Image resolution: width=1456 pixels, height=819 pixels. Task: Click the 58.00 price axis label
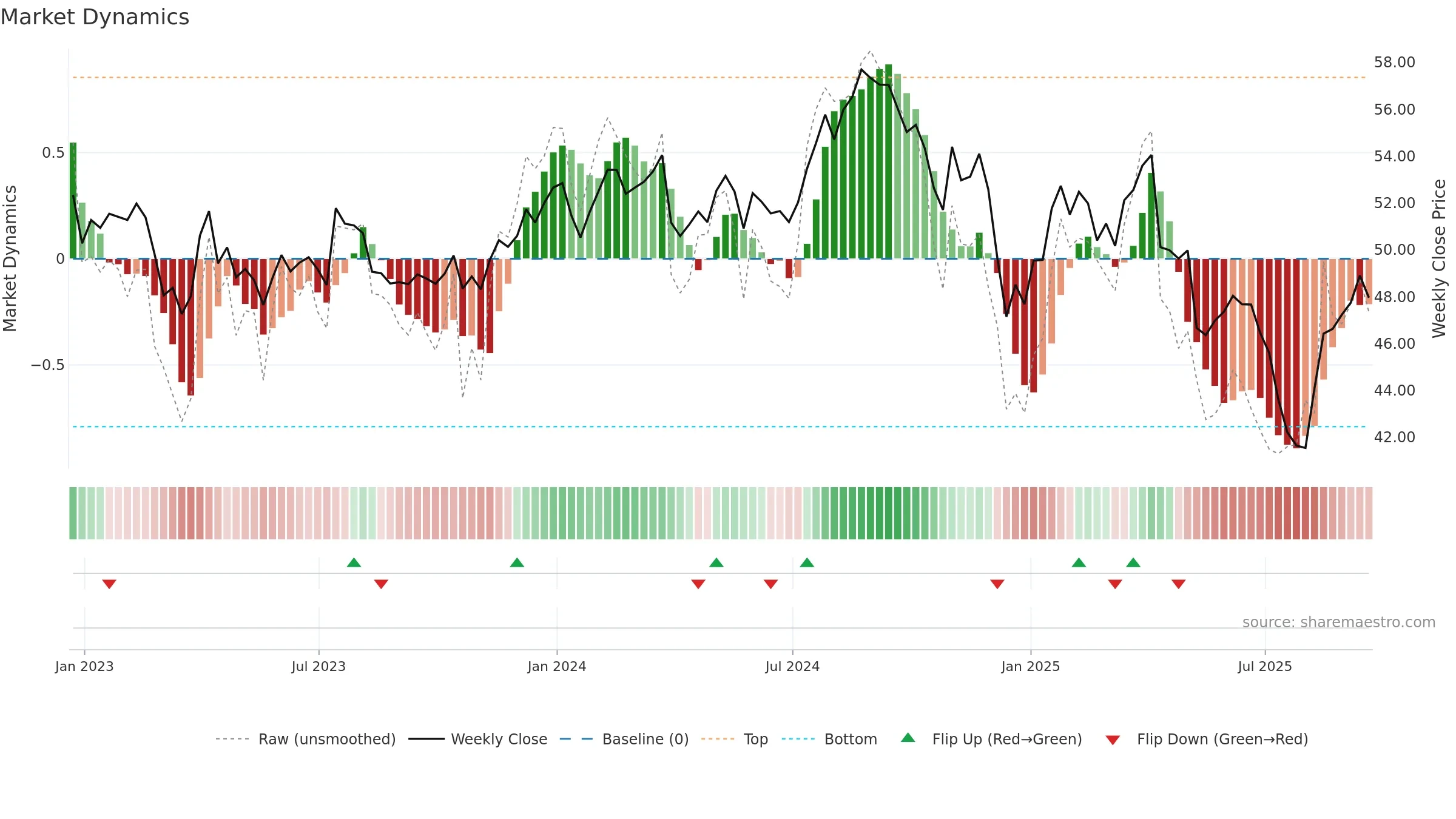pyautogui.click(x=1395, y=62)
